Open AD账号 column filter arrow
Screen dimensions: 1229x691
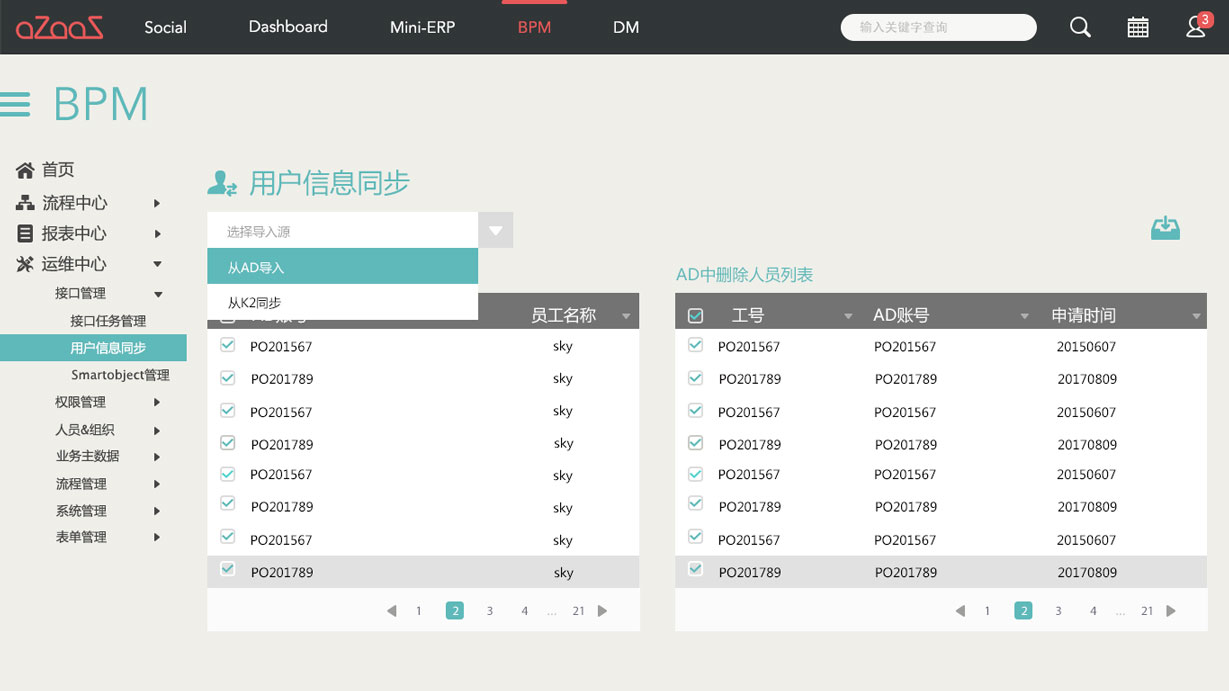click(x=1024, y=316)
